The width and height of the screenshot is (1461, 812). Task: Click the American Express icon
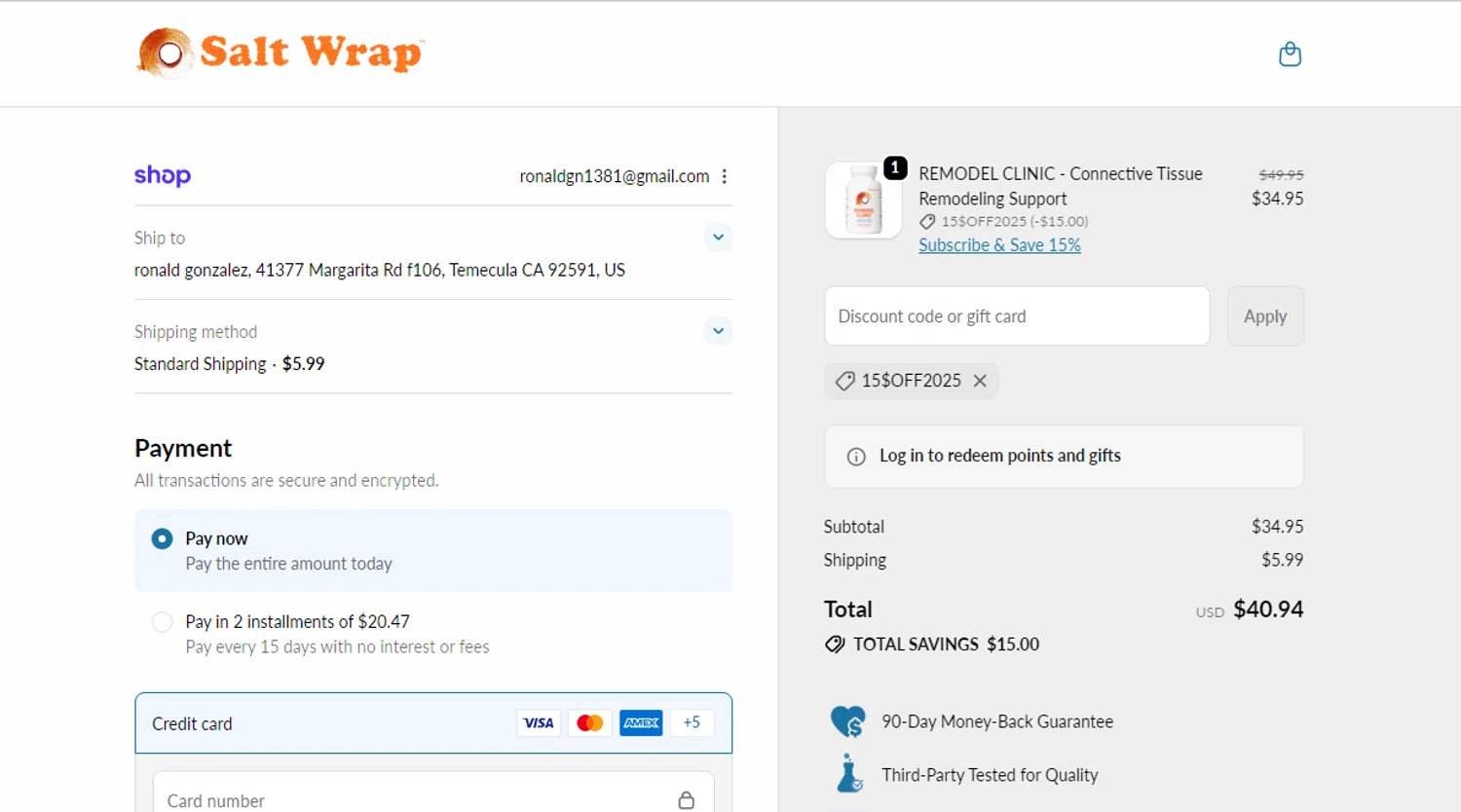pos(641,722)
